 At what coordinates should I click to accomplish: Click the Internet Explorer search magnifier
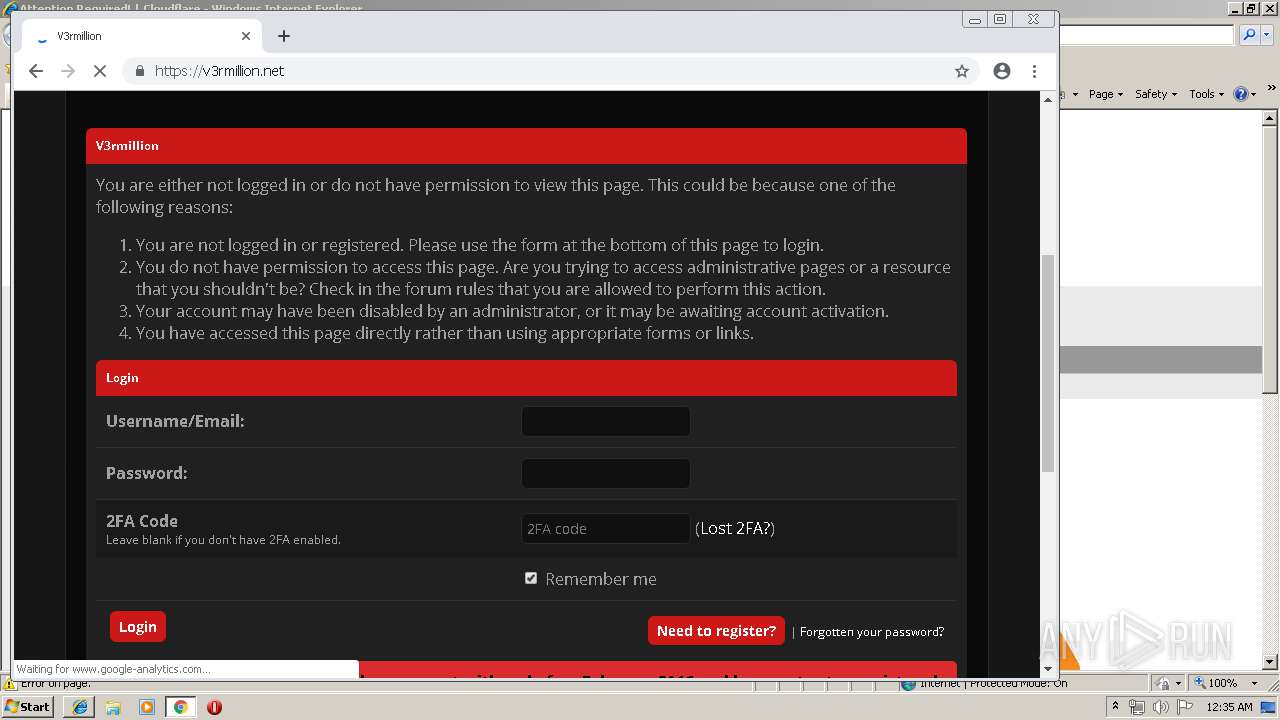pos(1249,35)
